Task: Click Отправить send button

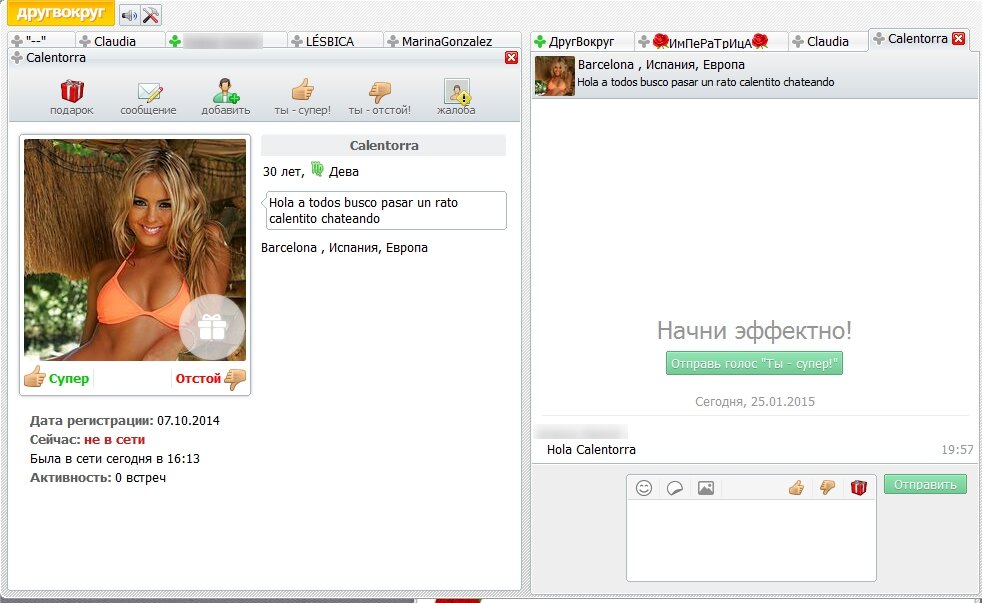Action: coord(925,485)
